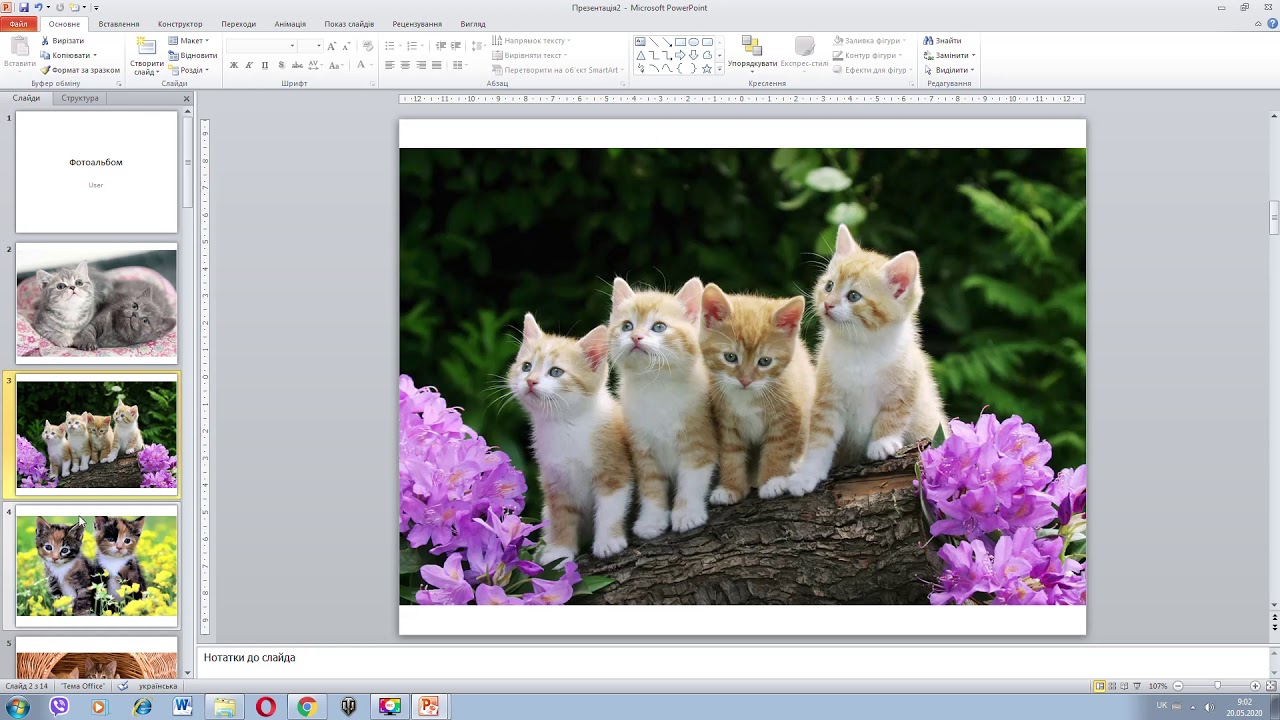Open the Файл file button
This screenshot has height=720, width=1280.
pyautogui.click(x=19, y=24)
